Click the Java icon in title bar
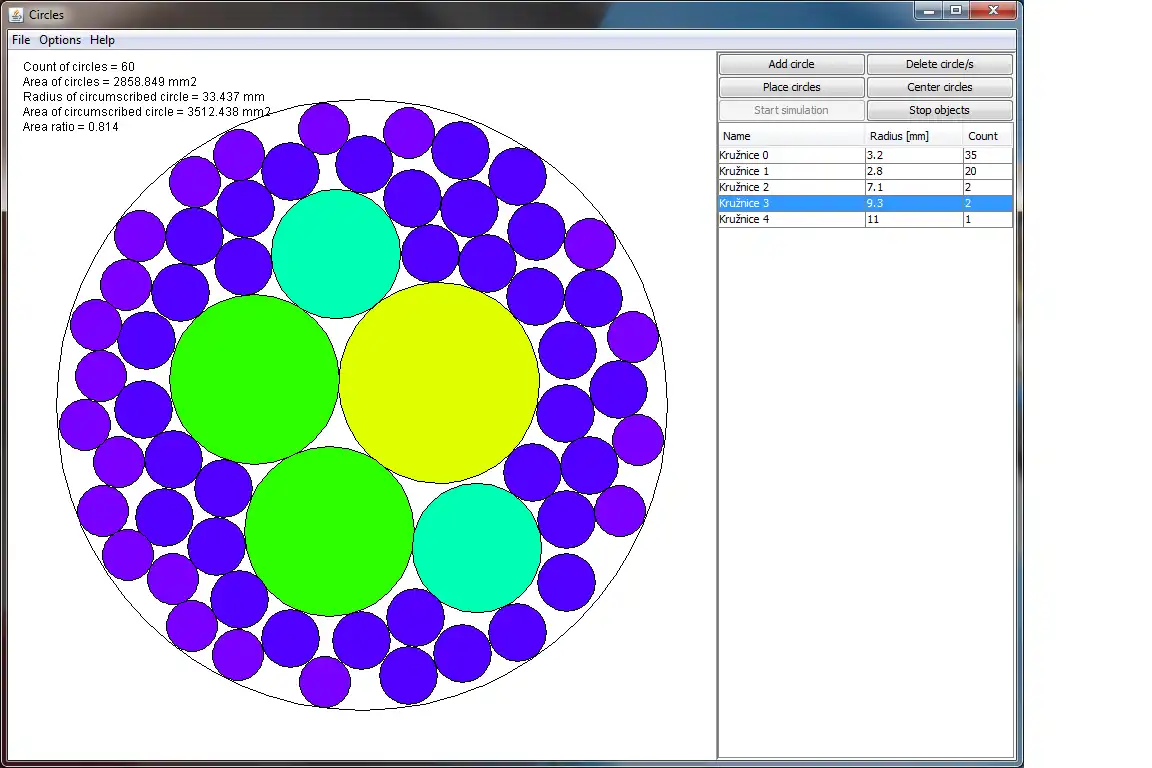This screenshot has height=768, width=1152. pyautogui.click(x=16, y=14)
